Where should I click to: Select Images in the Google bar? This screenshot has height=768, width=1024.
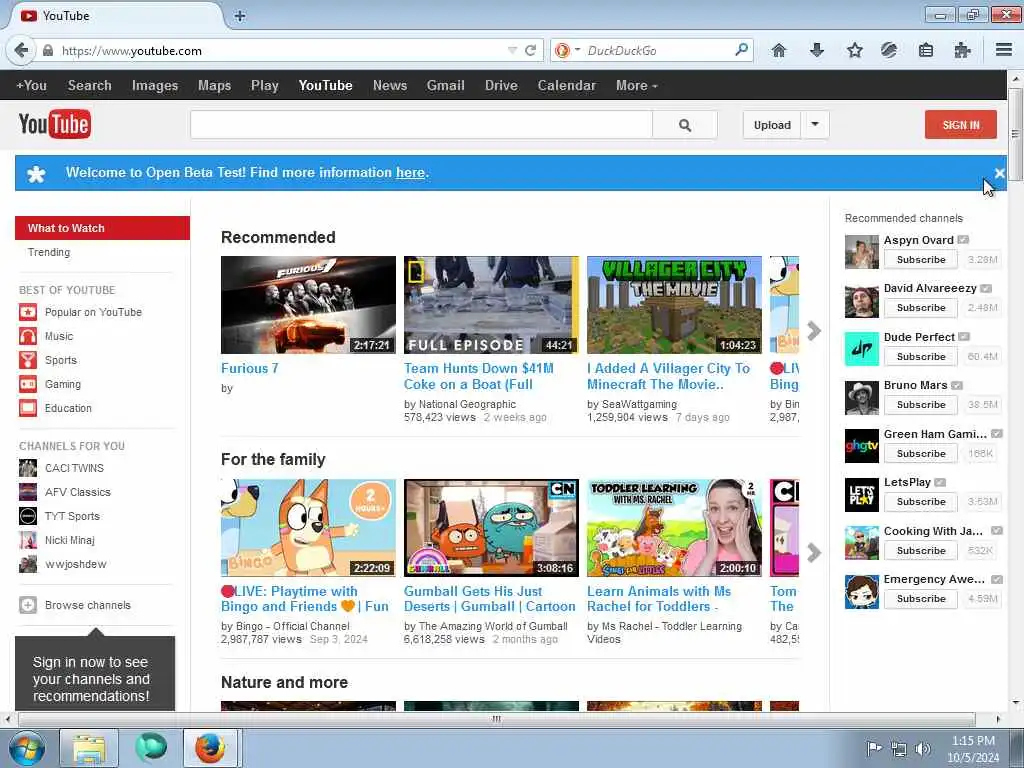pos(155,86)
